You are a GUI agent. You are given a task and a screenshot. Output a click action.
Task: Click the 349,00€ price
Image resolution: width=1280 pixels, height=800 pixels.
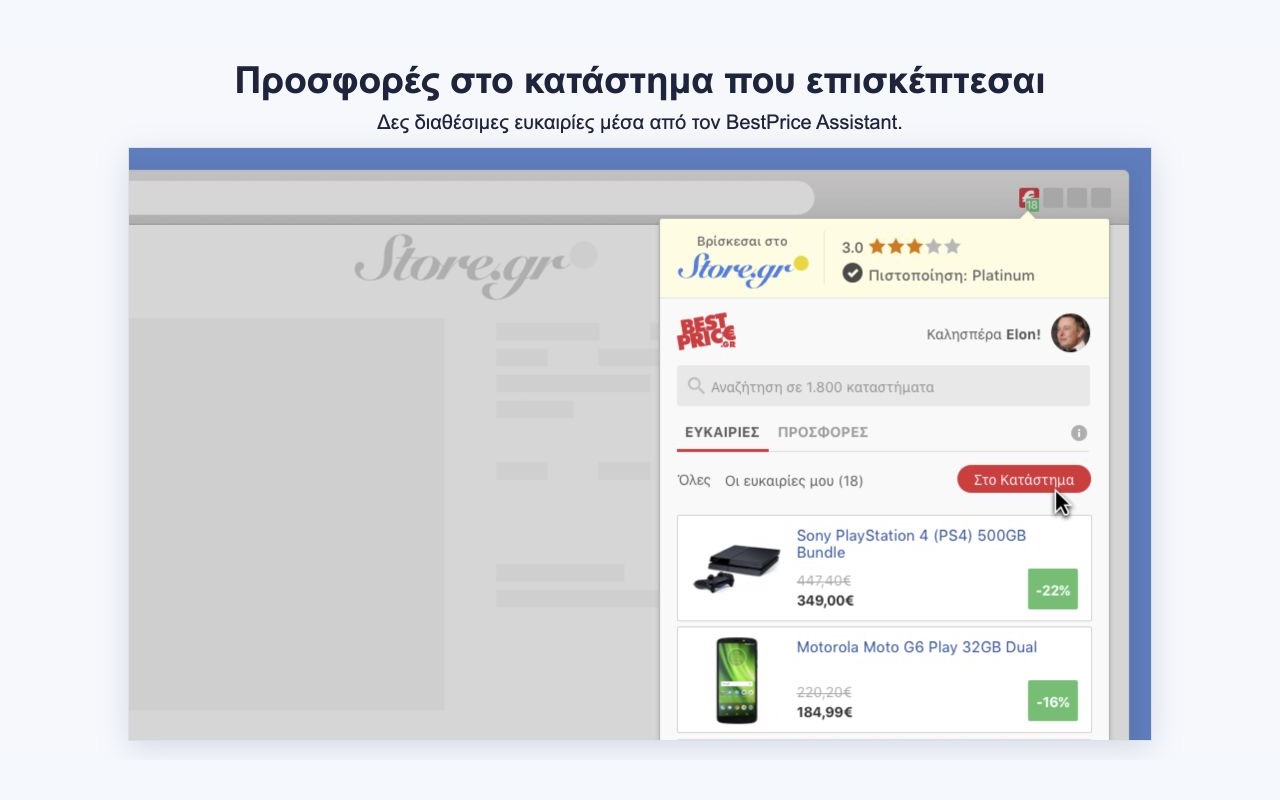coord(825,600)
